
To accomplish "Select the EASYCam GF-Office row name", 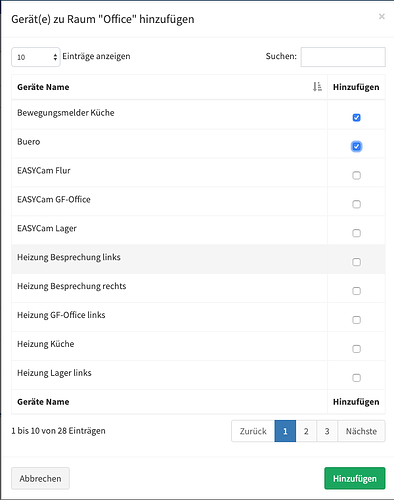I will (54, 199).
